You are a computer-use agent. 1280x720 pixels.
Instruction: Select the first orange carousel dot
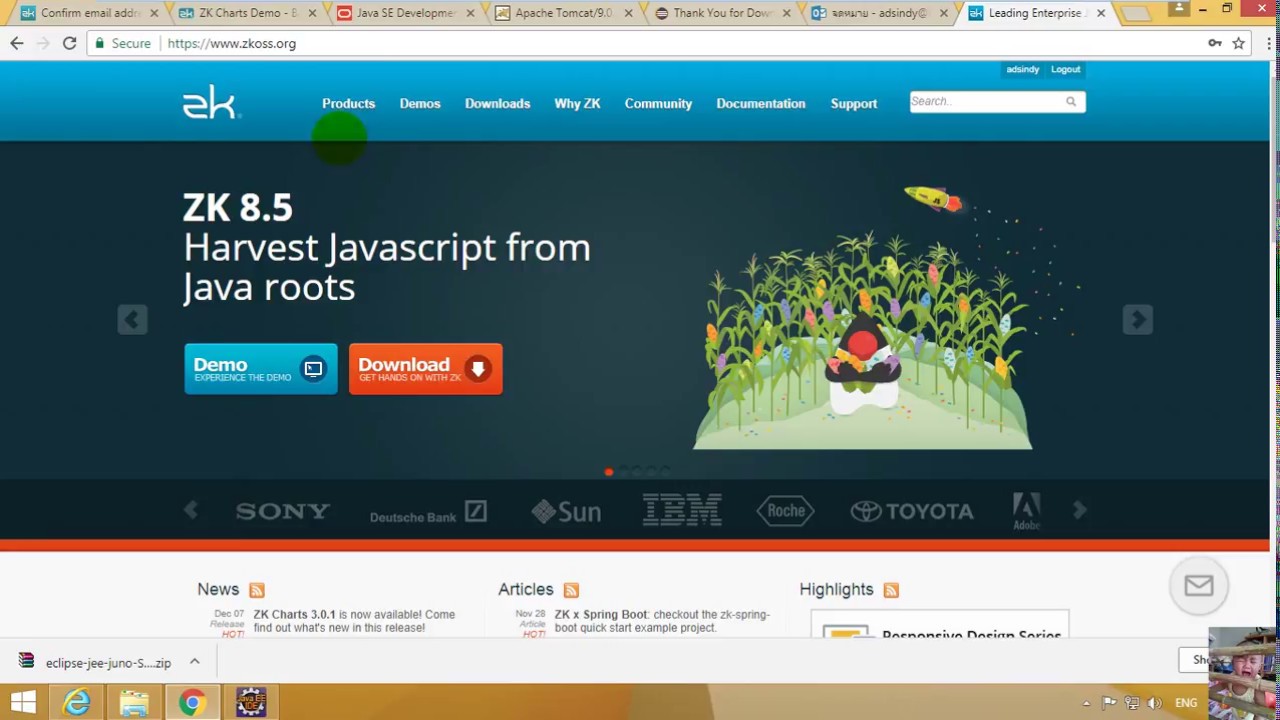click(x=608, y=471)
